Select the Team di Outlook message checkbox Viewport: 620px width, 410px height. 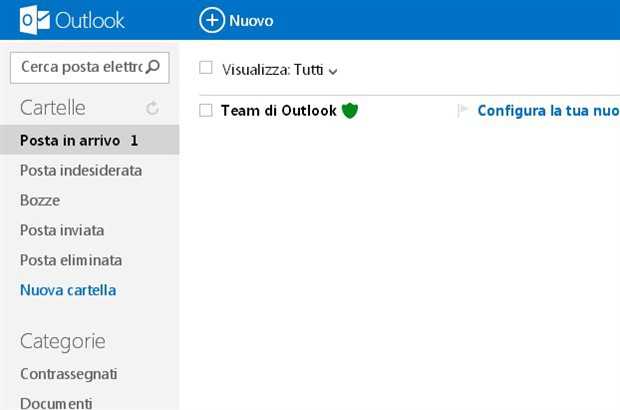pos(206,110)
